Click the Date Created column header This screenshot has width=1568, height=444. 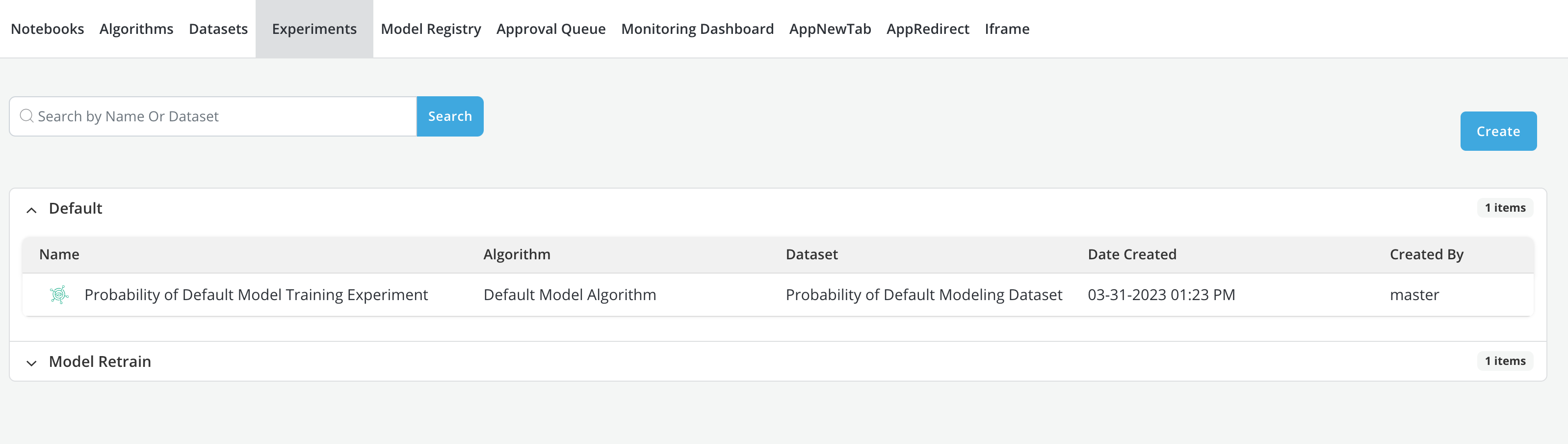1131,254
